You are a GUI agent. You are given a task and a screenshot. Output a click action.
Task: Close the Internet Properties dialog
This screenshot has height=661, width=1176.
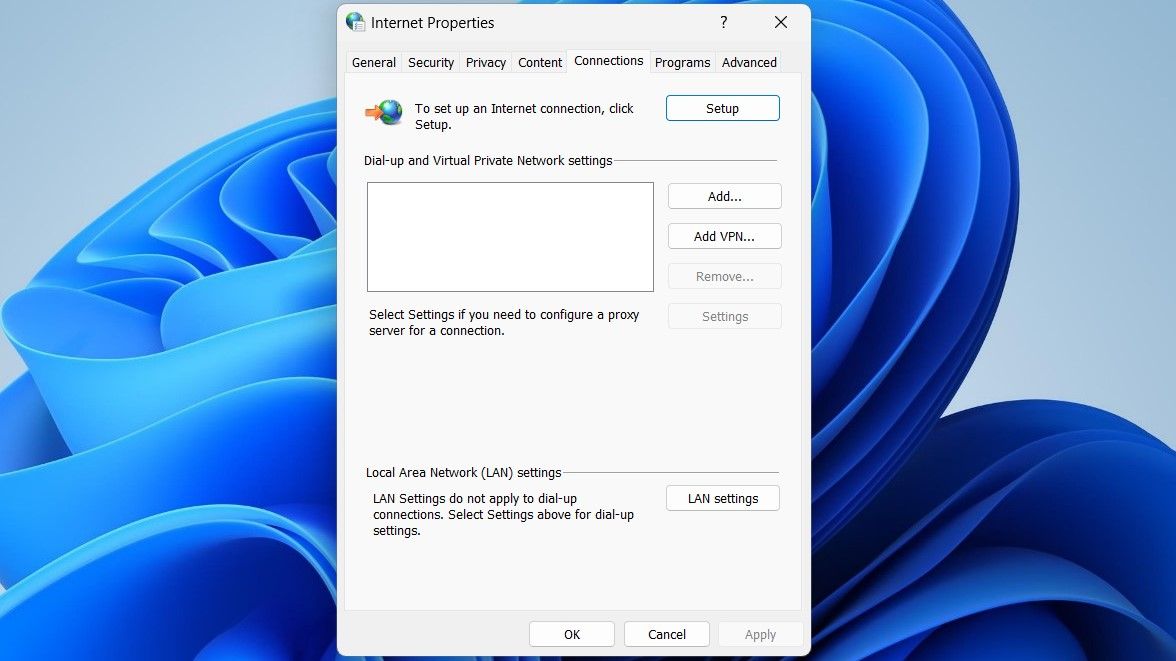click(781, 23)
